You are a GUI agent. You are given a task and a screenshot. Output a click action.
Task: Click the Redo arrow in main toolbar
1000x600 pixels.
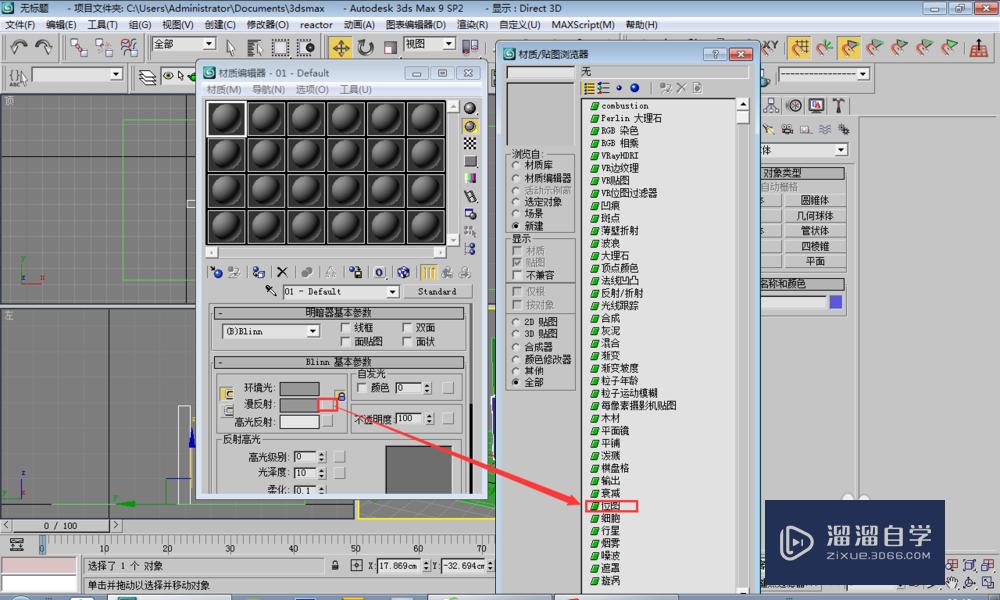[44, 48]
